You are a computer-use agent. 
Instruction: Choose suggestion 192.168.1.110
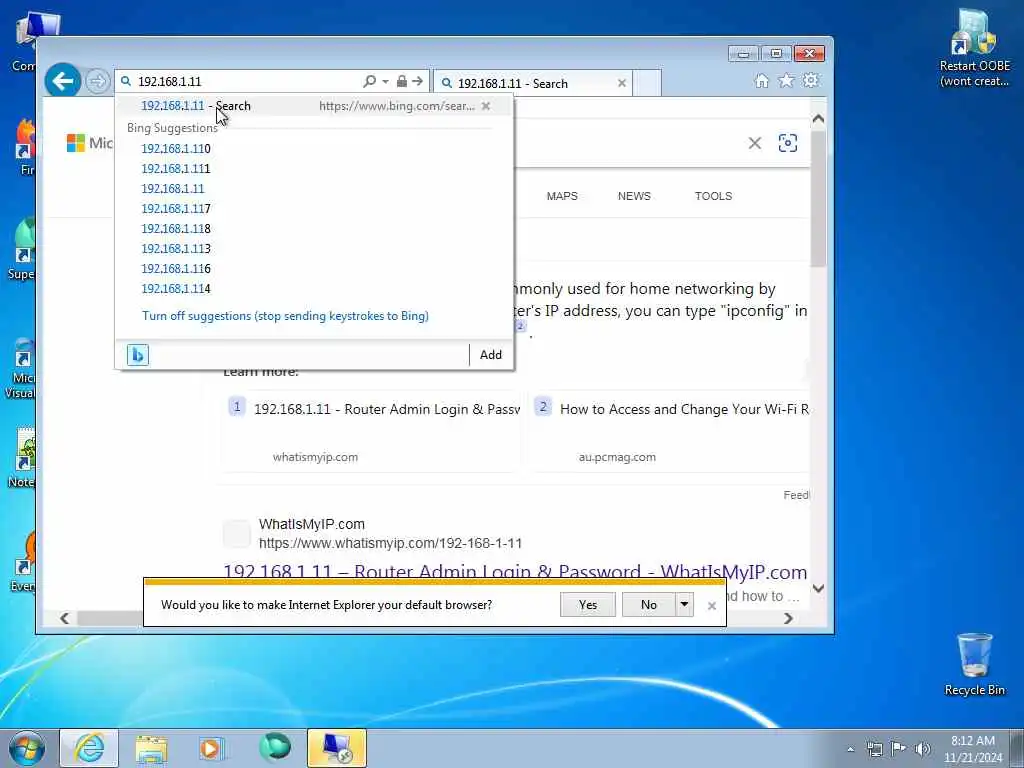pyautogui.click(x=176, y=148)
